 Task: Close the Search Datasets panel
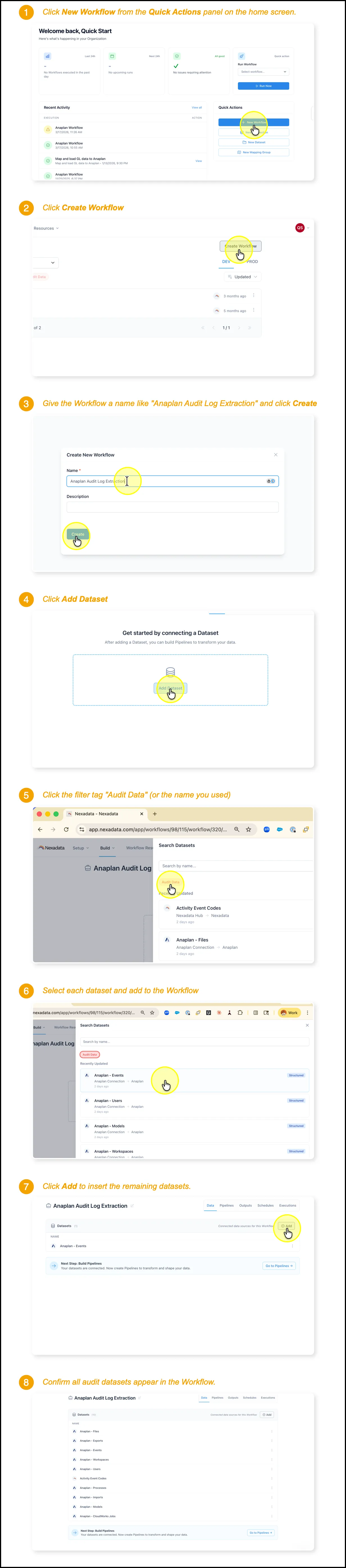click(307, 1025)
